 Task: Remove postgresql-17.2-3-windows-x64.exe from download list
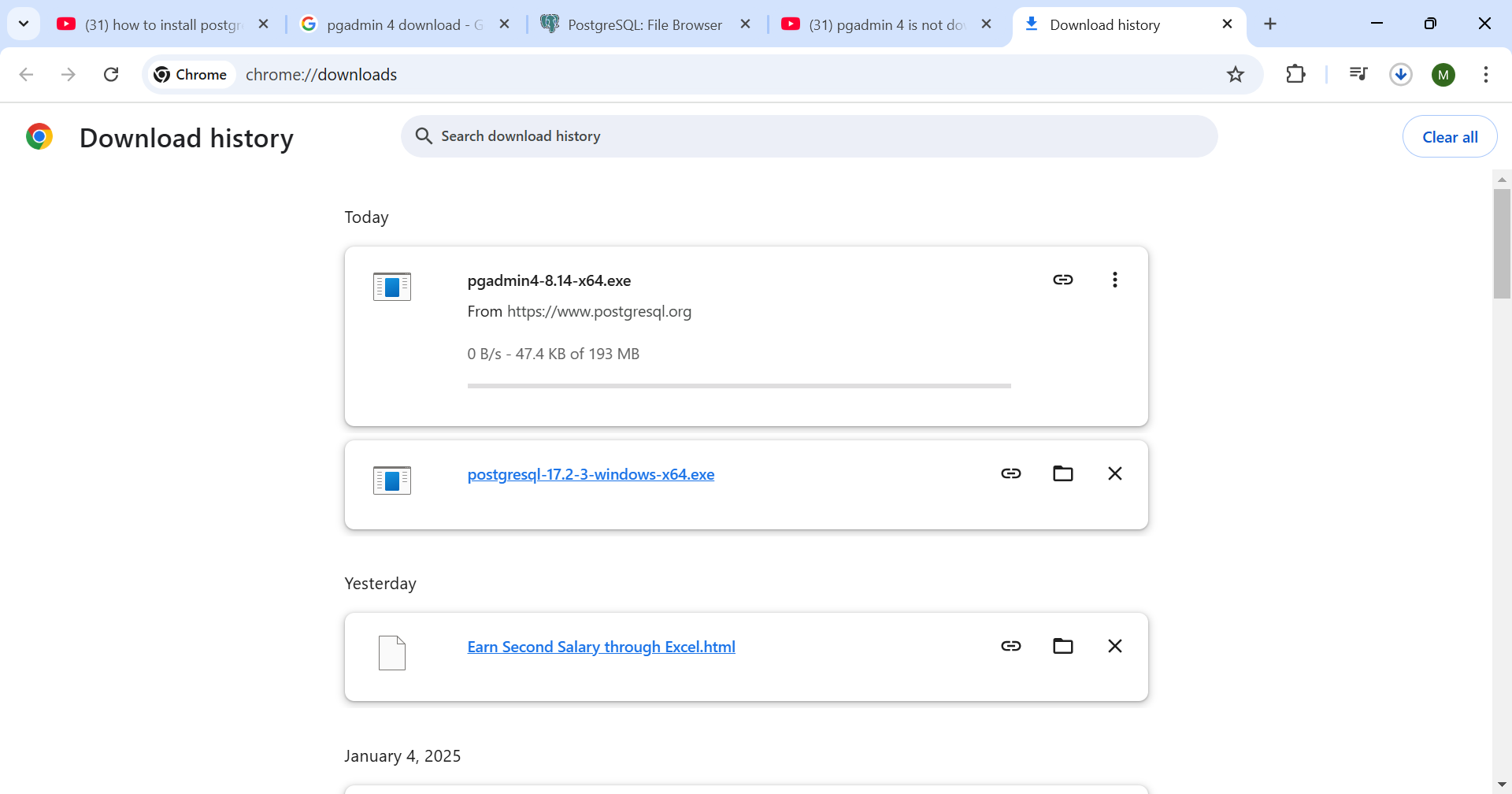click(1114, 473)
